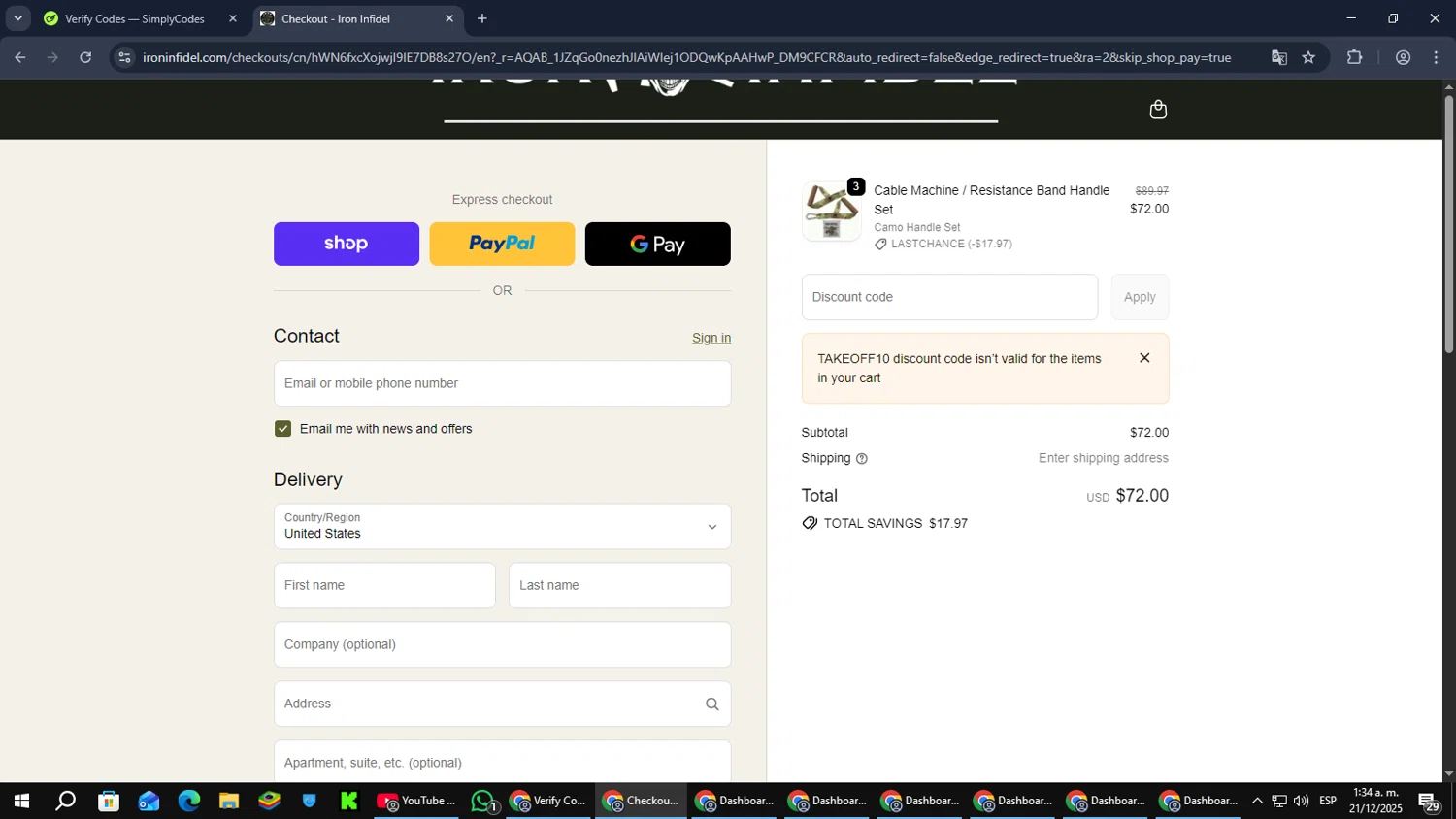
Task: Click the browser back arrow
Action: point(19,57)
